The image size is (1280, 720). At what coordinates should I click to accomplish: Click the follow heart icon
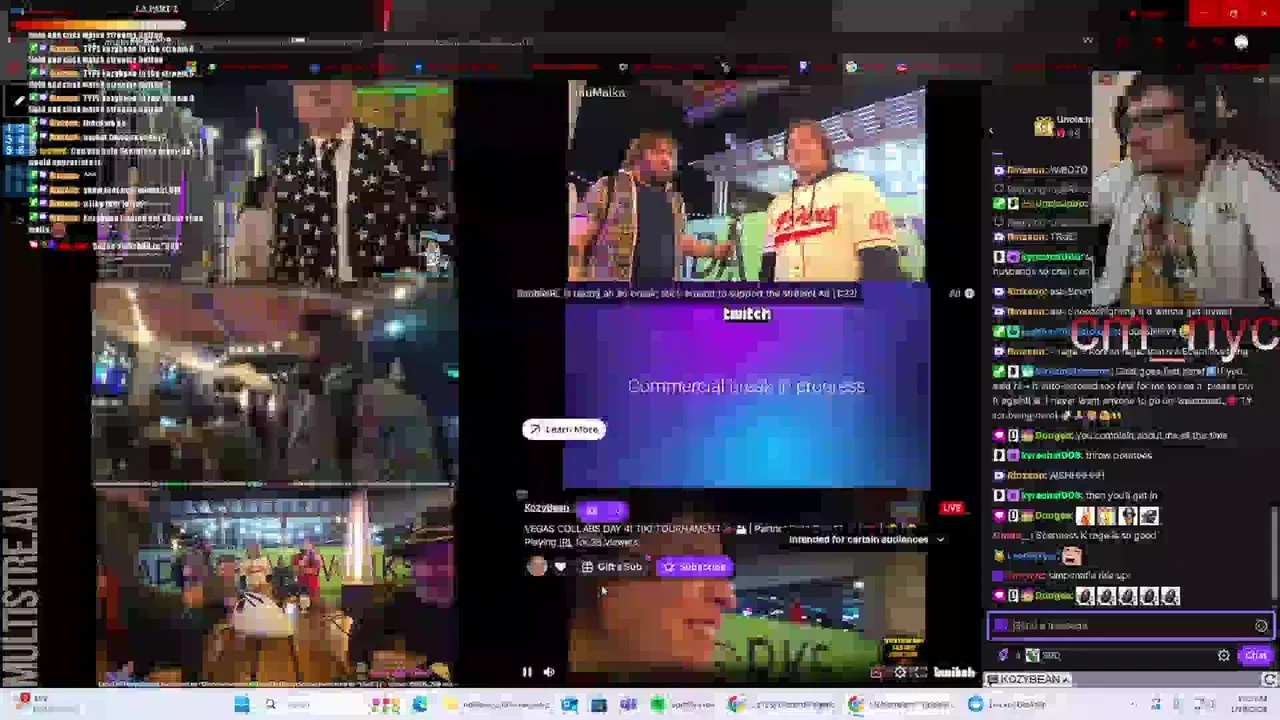[x=560, y=567]
